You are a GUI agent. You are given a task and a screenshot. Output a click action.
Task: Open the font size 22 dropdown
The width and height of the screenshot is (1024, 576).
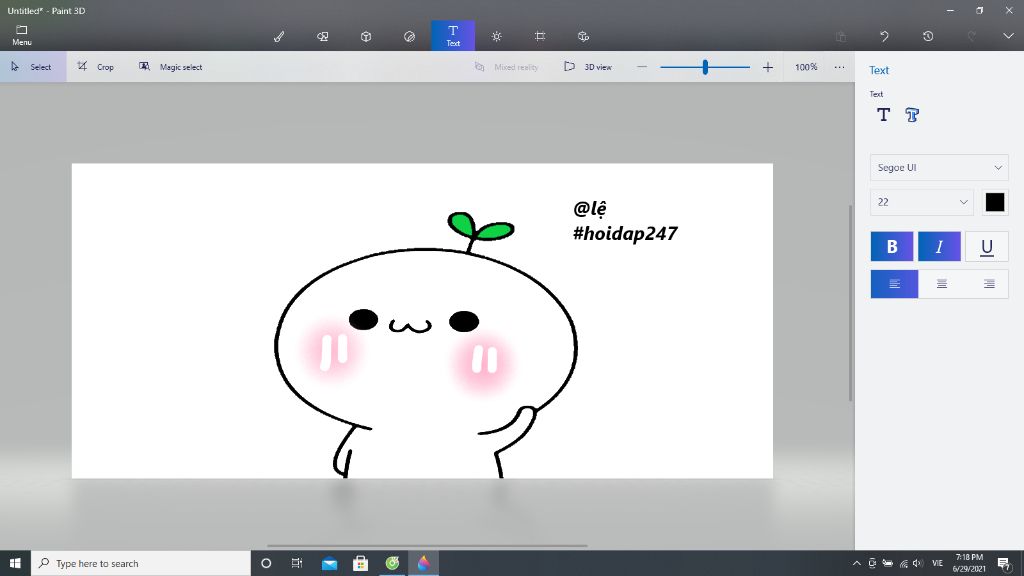(x=921, y=202)
